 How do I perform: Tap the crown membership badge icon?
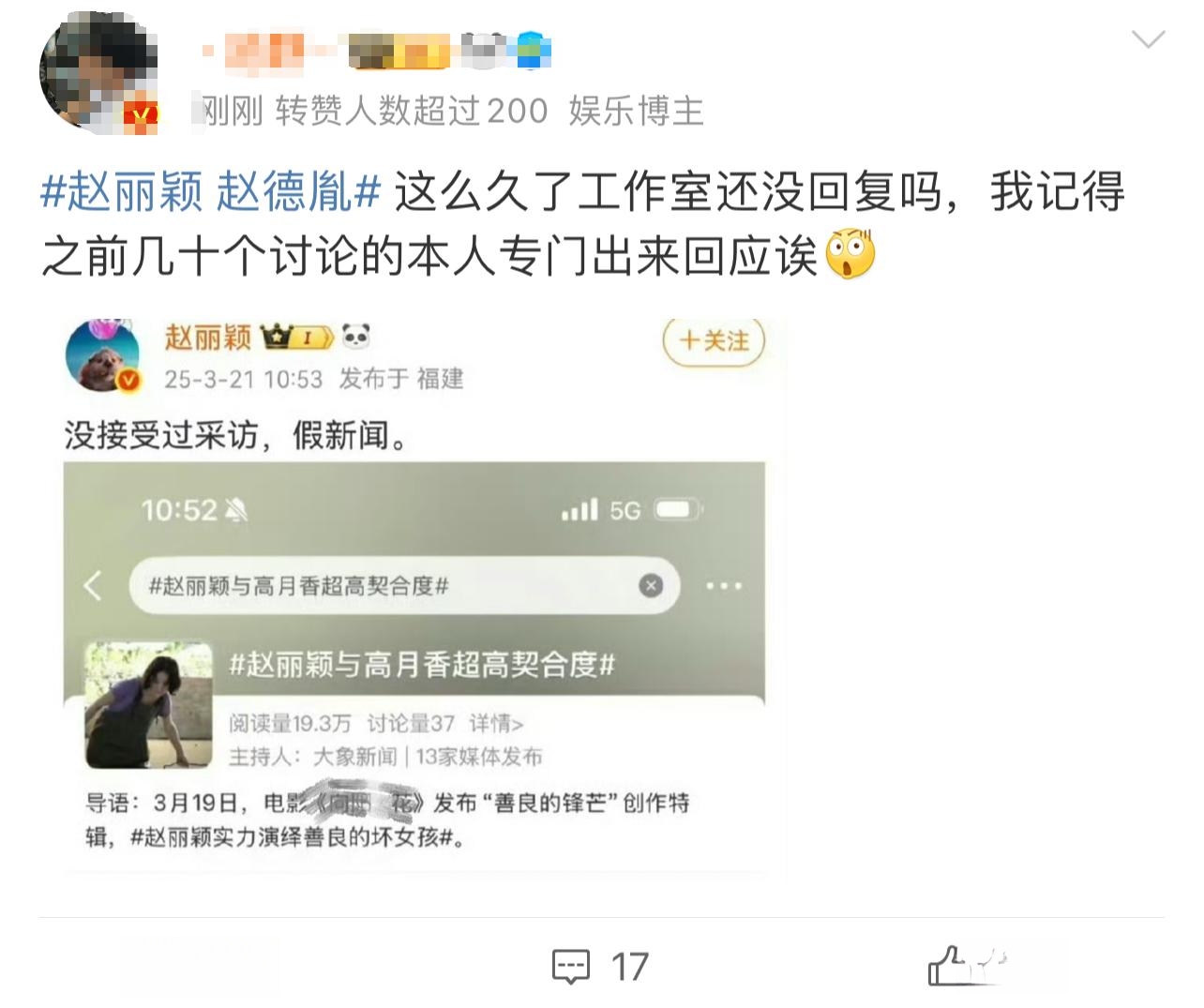(x=296, y=337)
